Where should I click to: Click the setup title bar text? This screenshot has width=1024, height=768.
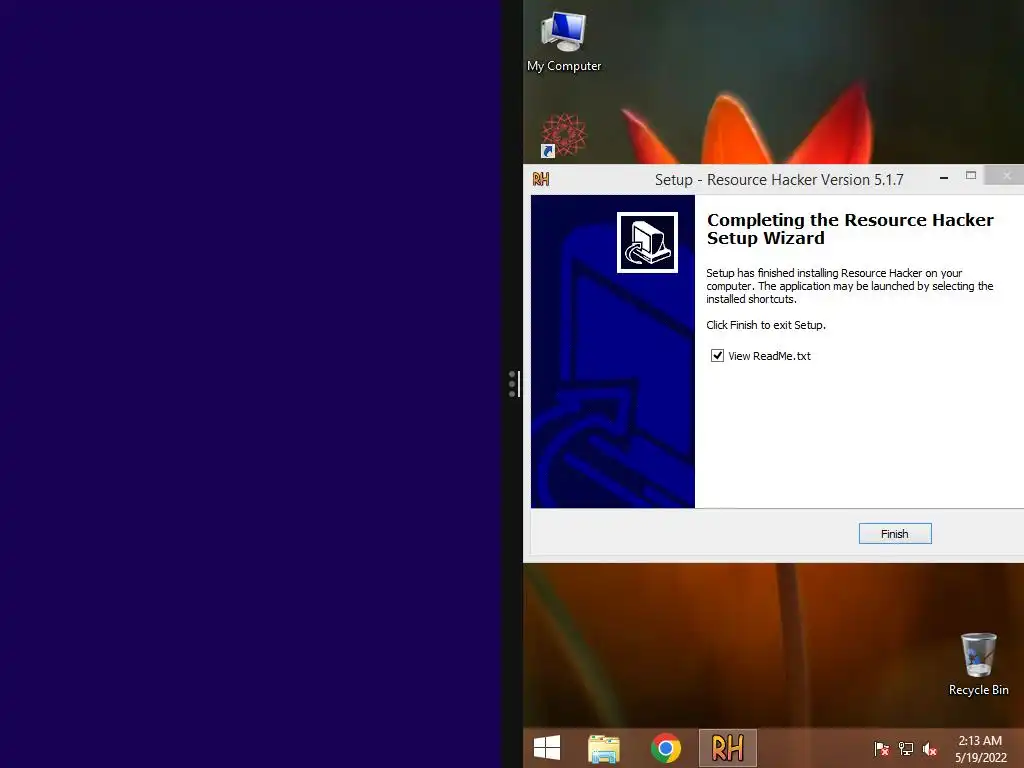[779, 180]
